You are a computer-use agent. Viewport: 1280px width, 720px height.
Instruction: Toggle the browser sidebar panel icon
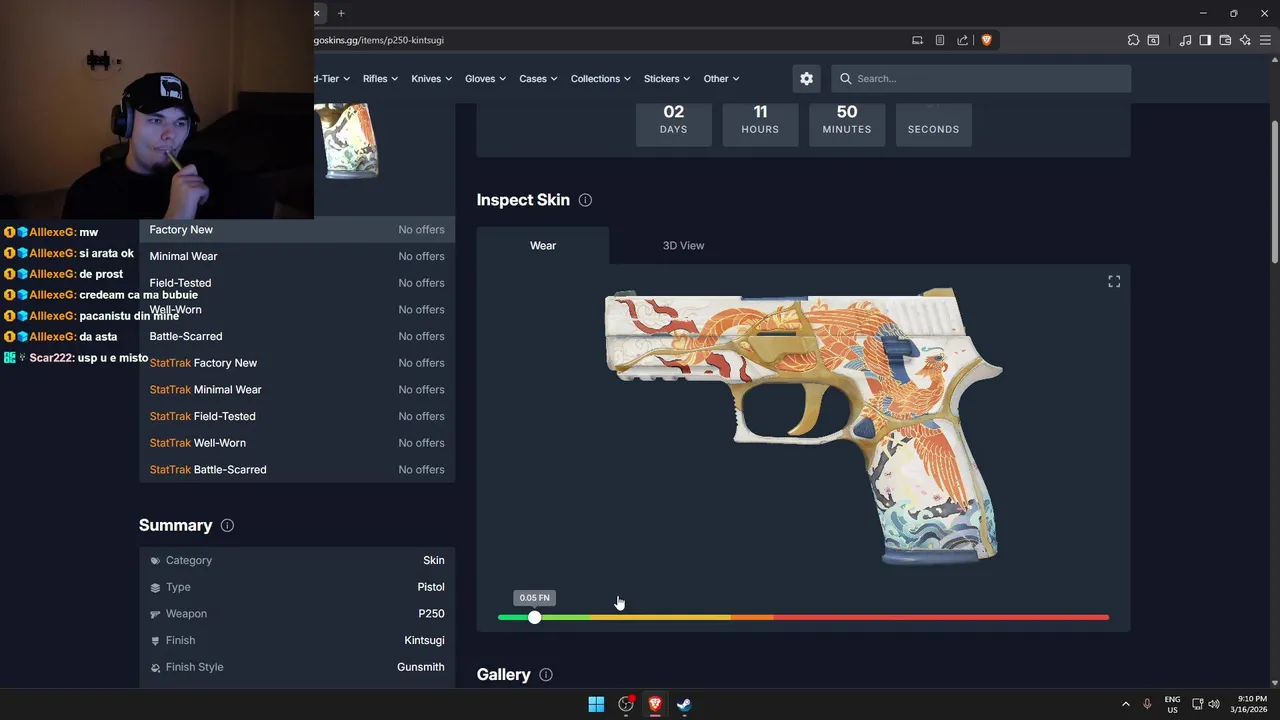(x=1205, y=40)
